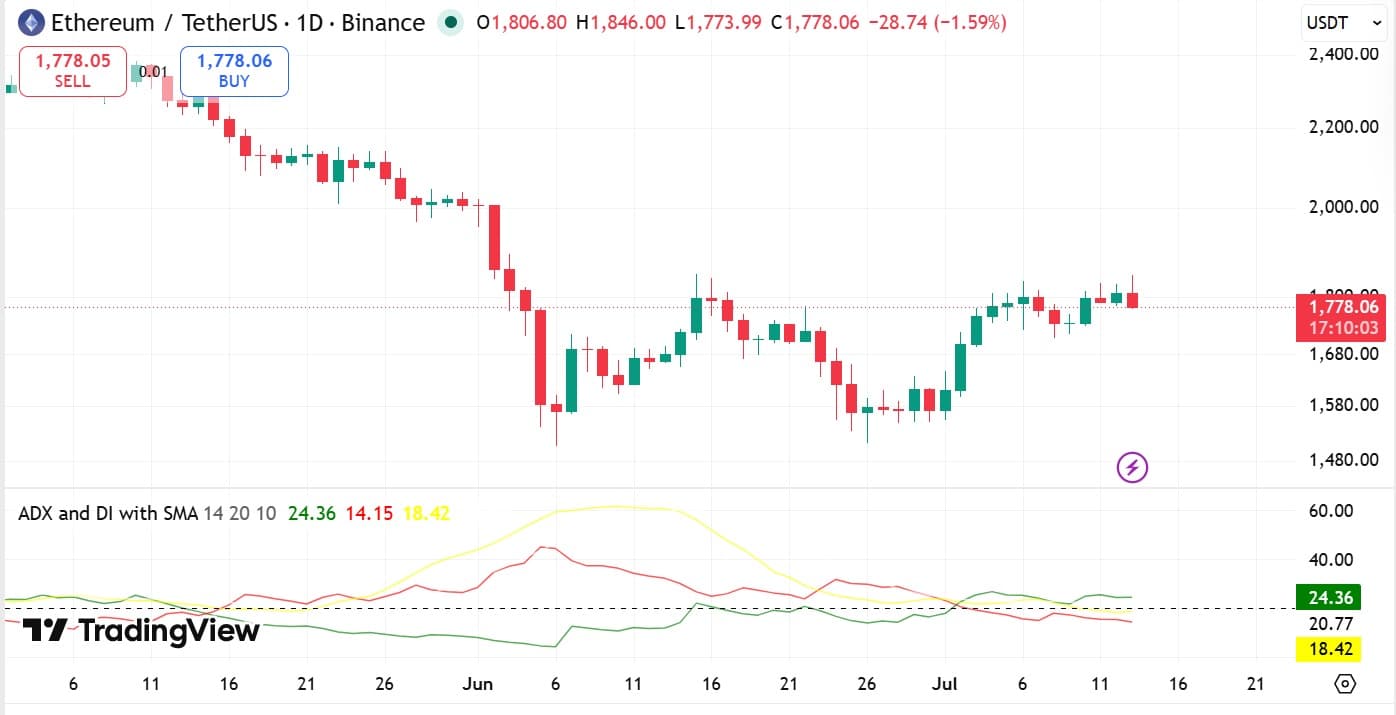Open the USDT currency dropdown
The image size is (1396, 715).
pos(1343,22)
